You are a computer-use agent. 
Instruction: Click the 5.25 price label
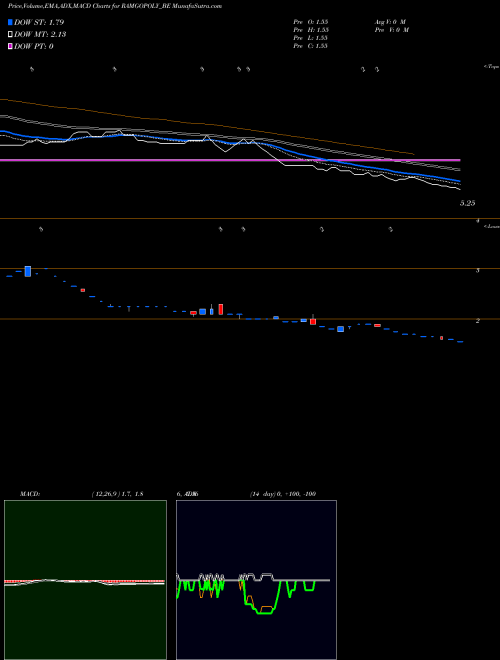[467, 203]
